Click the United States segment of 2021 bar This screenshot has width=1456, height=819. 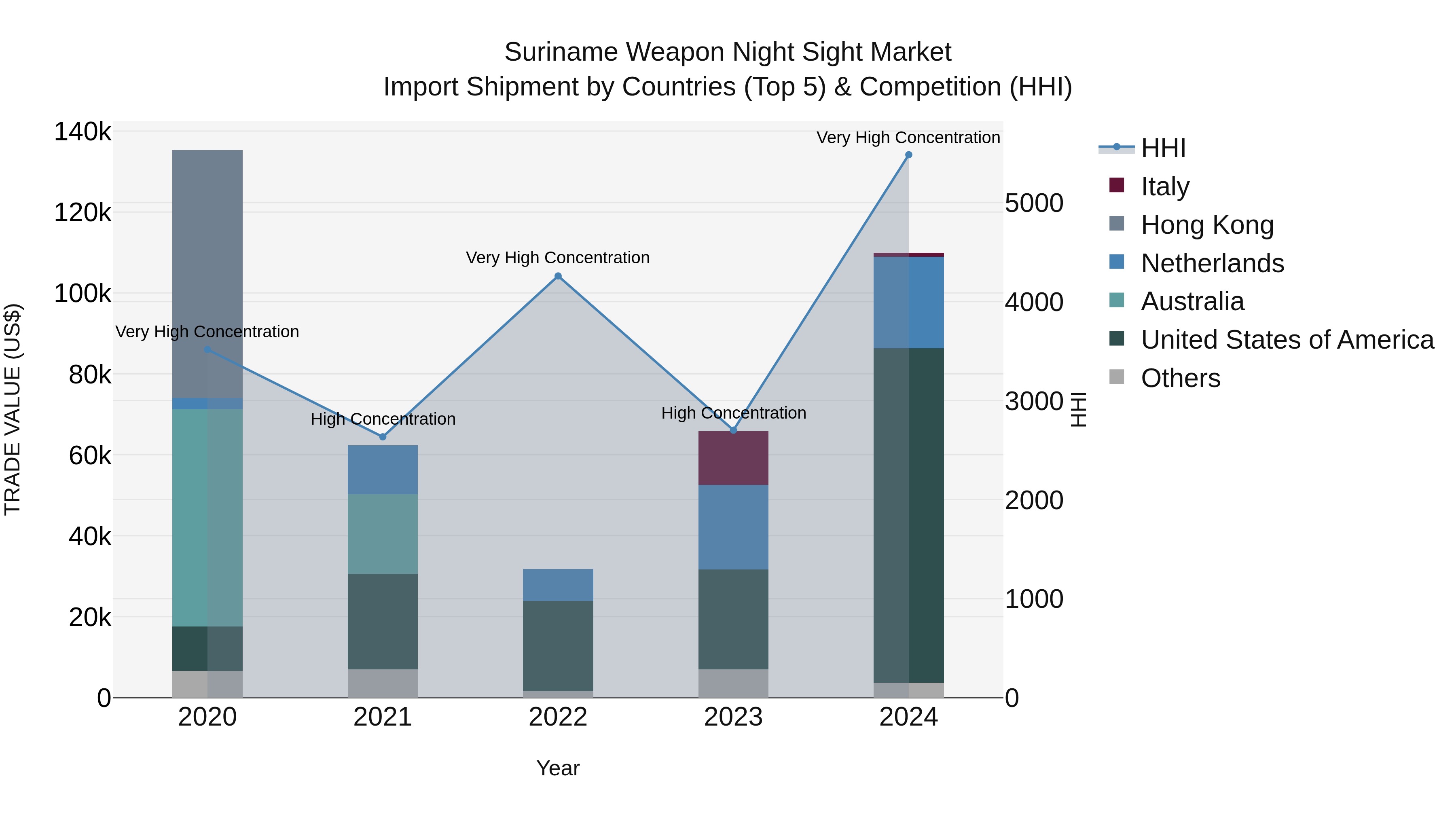click(383, 622)
